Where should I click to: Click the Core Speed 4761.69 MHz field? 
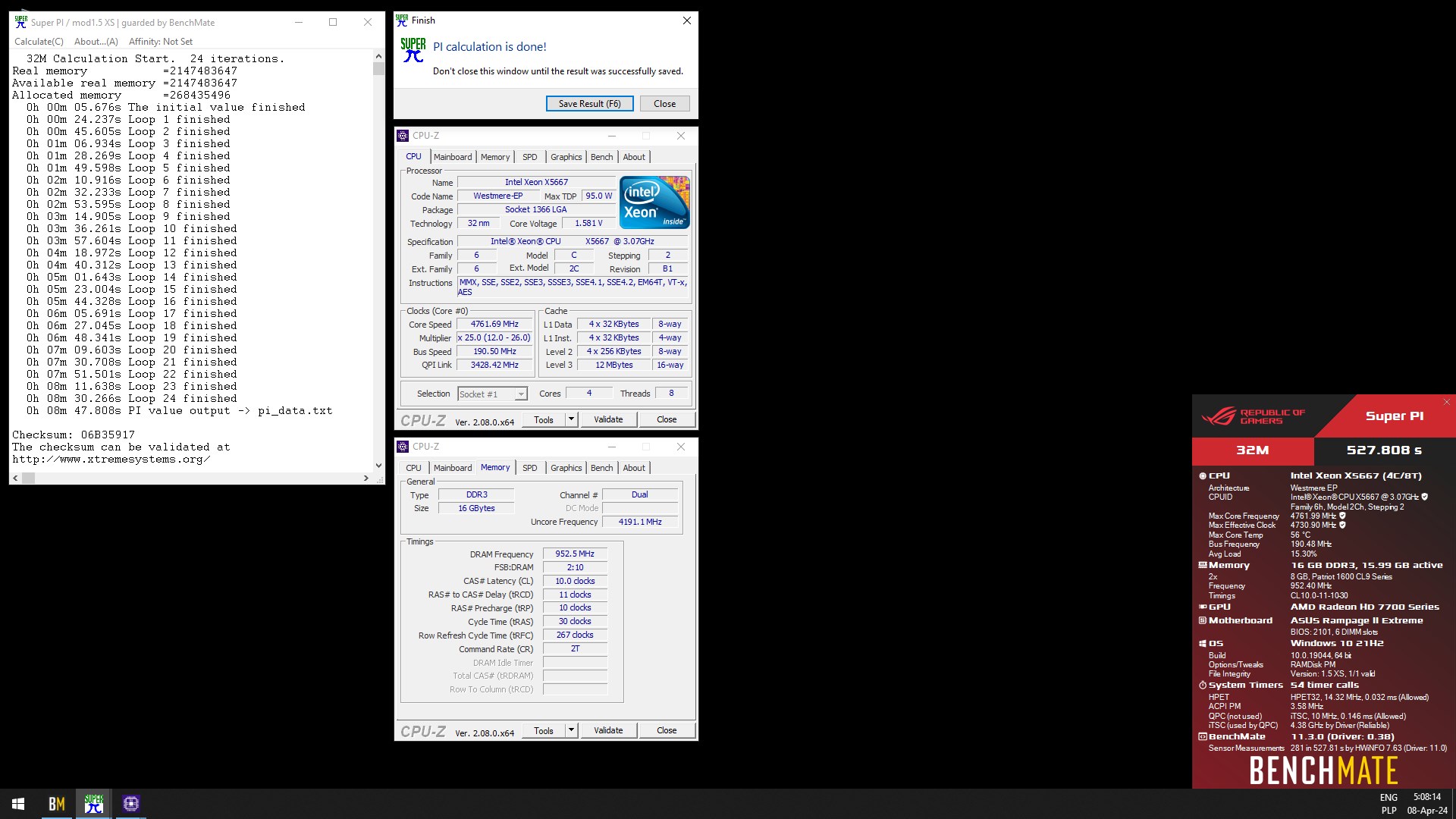[494, 324]
